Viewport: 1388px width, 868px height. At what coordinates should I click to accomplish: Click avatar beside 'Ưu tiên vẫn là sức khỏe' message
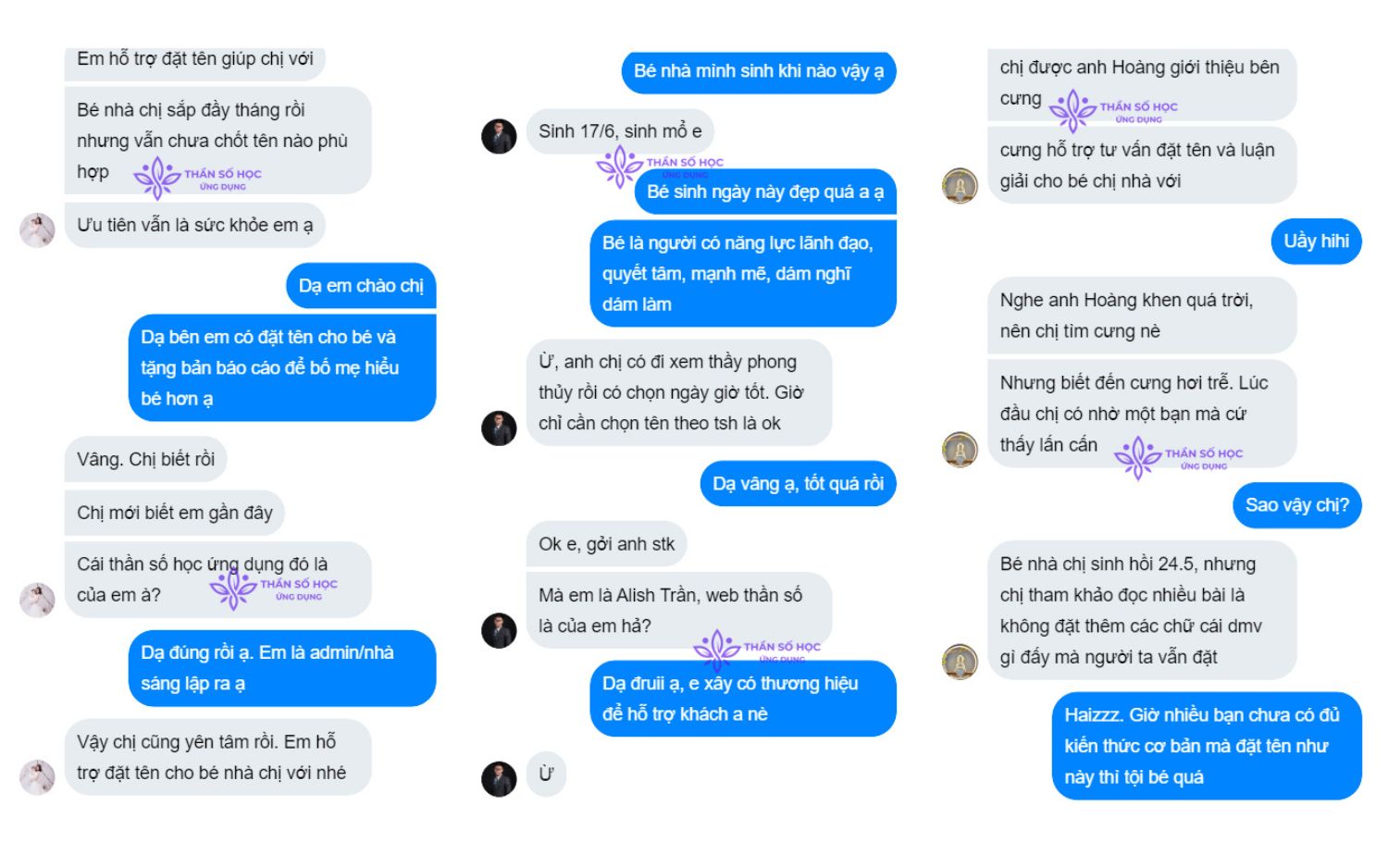point(37,229)
